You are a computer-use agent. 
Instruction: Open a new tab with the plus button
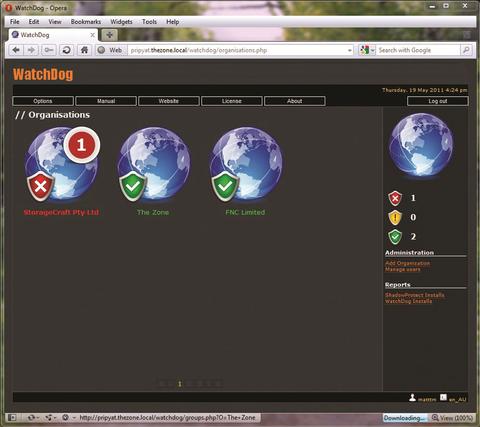109,35
